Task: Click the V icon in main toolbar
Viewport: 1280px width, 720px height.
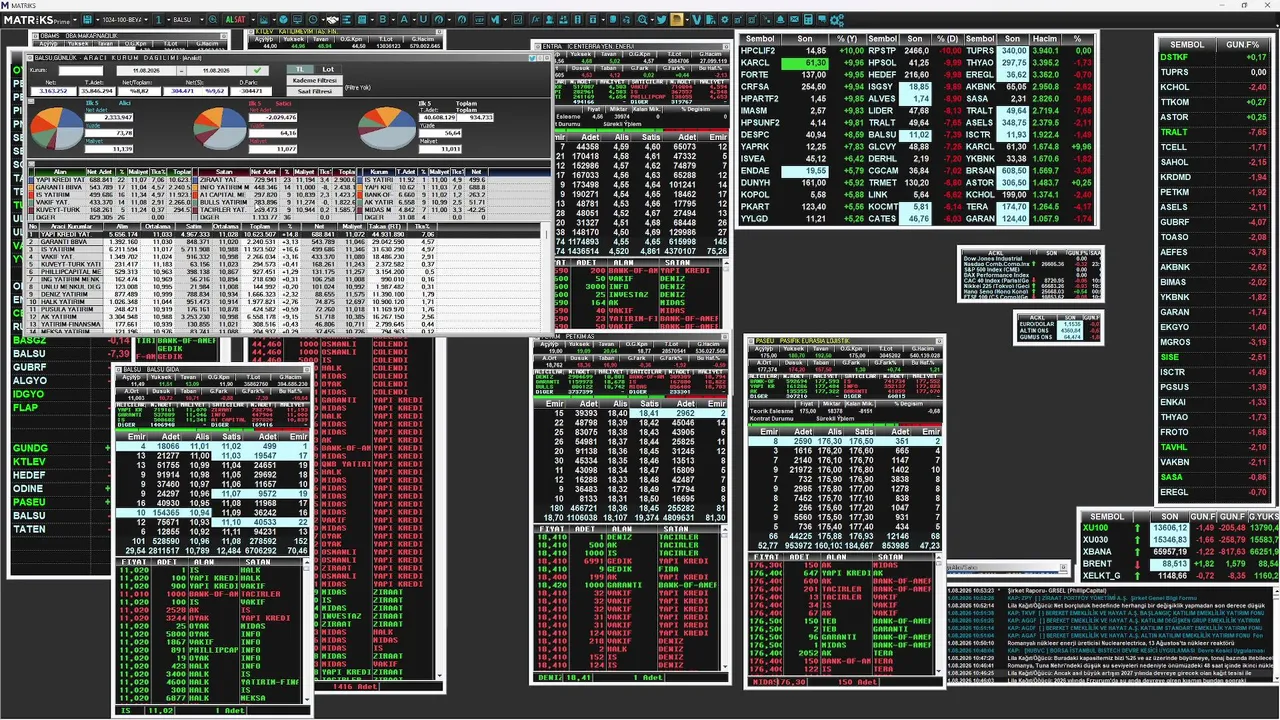Action: point(697,19)
